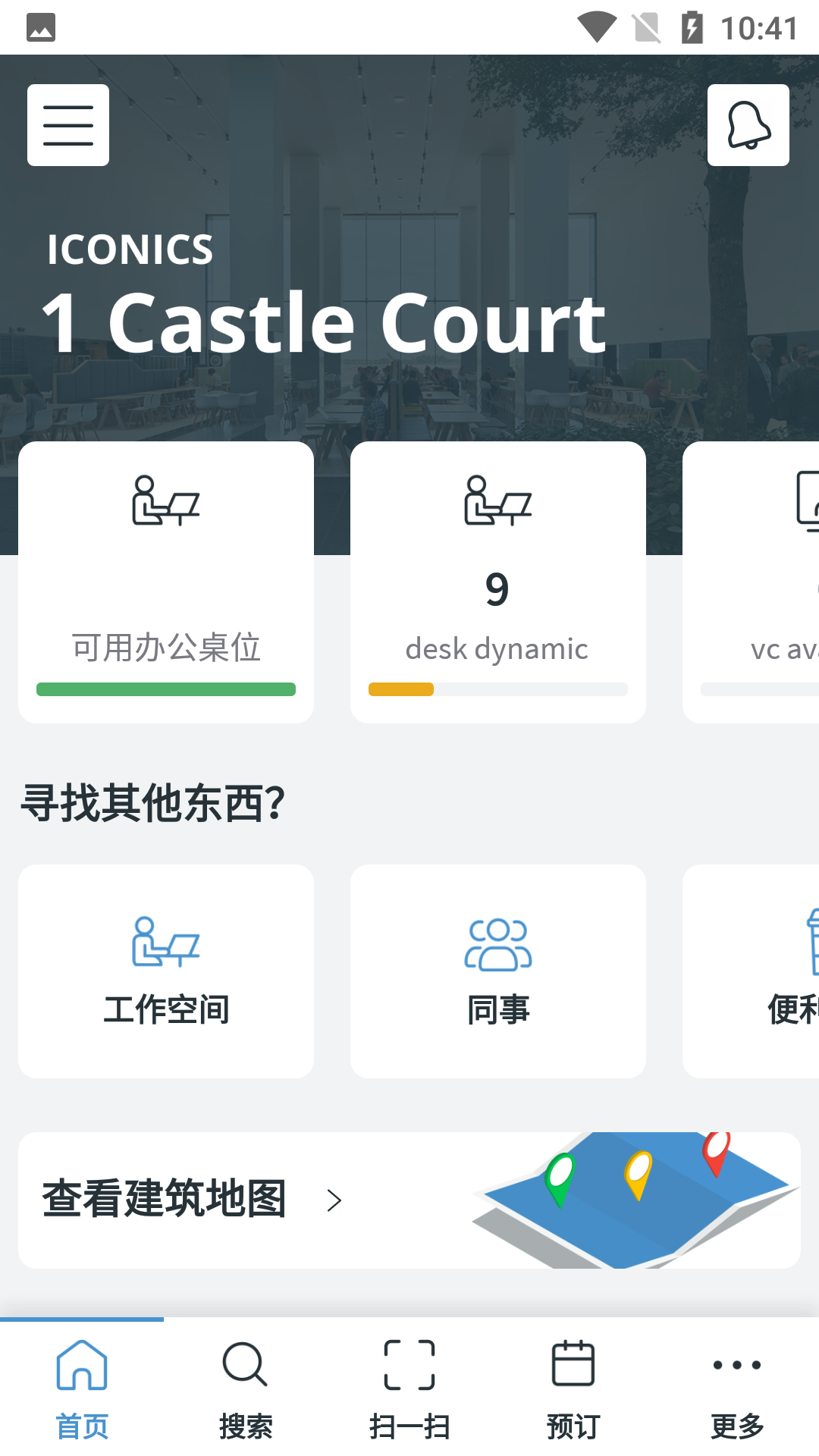Viewport: 819px width, 1456px height.
Task: Tap the battery charging icon
Action: pos(692,27)
